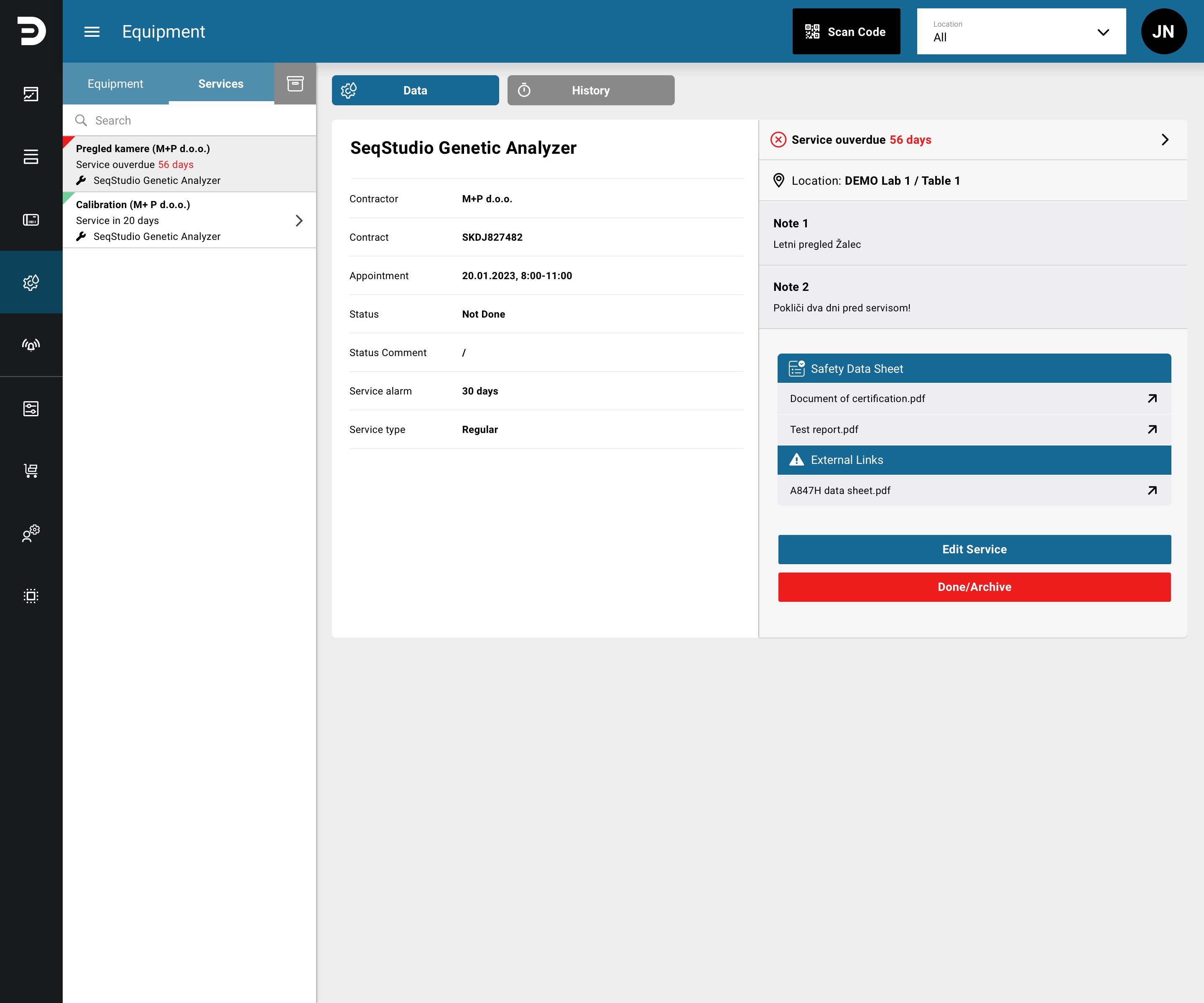Select the Pregled kamere (M+P d.o.o.) service
The width and height of the screenshot is (1204, 1003).
coord(189,165)
